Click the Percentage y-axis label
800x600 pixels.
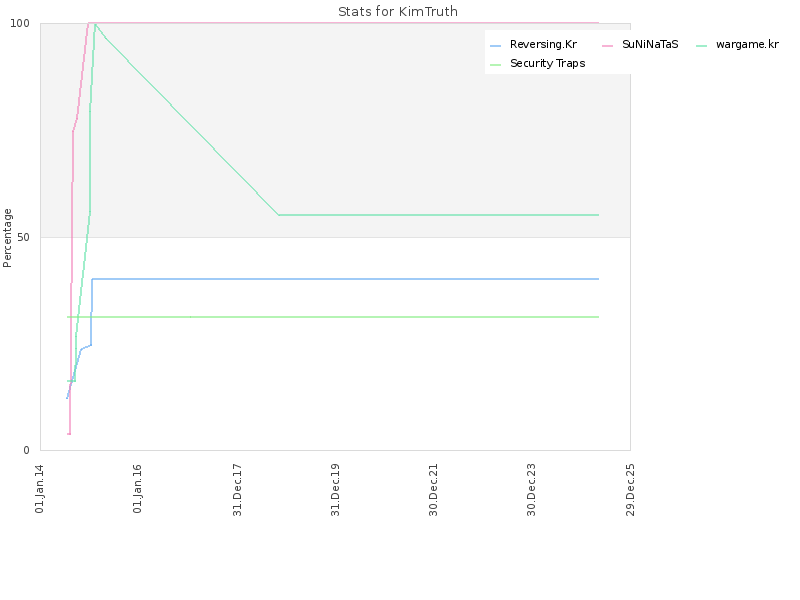[8, 237]
